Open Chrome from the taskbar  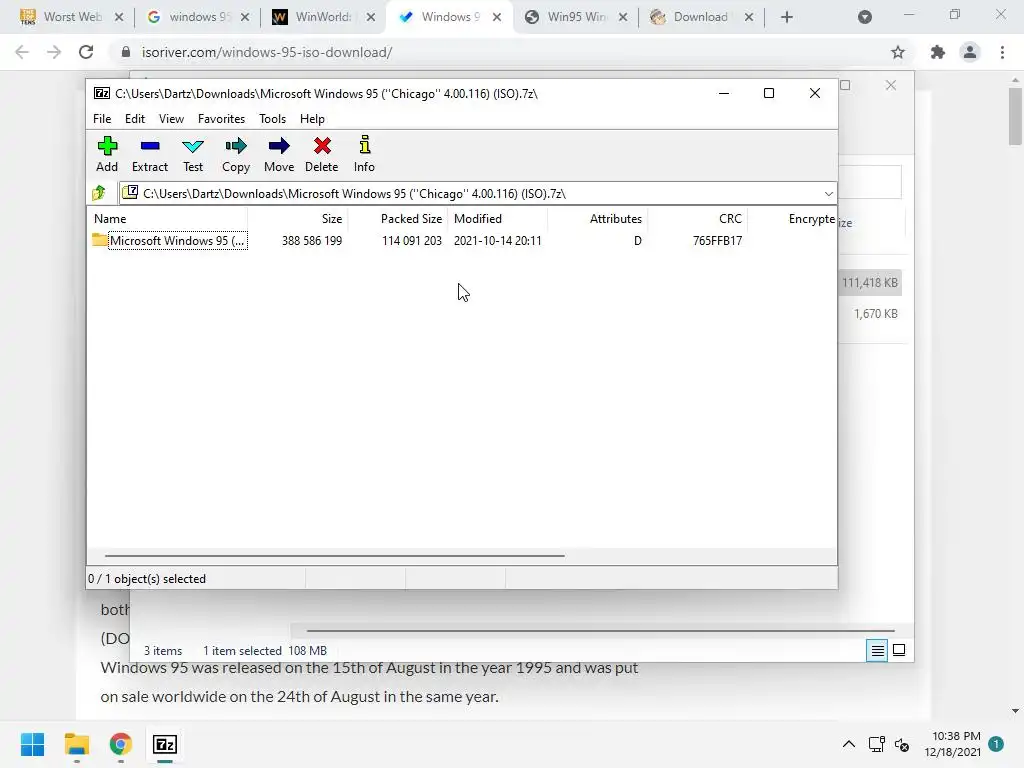point(121,744)
